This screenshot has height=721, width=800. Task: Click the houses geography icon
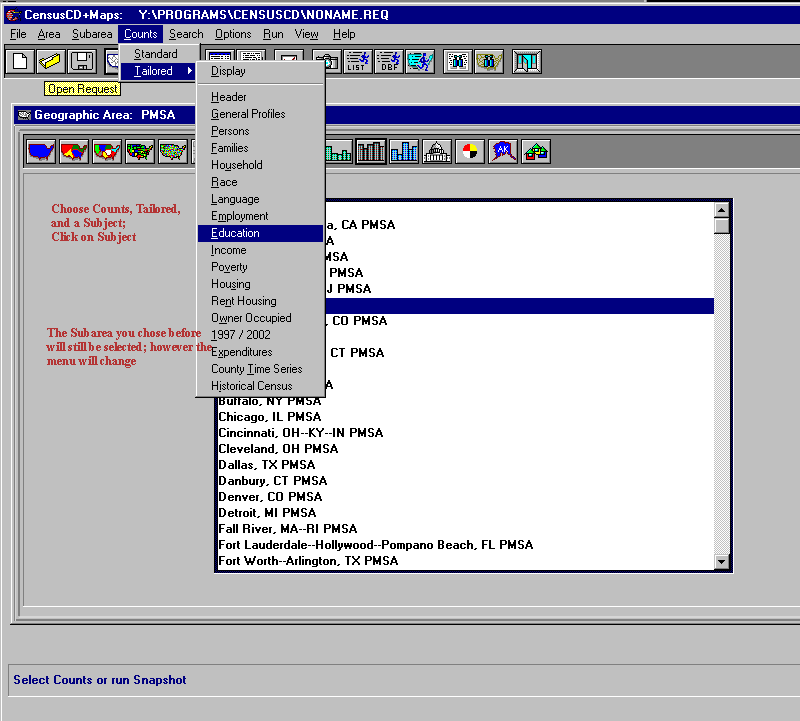[x=536, y=152]
